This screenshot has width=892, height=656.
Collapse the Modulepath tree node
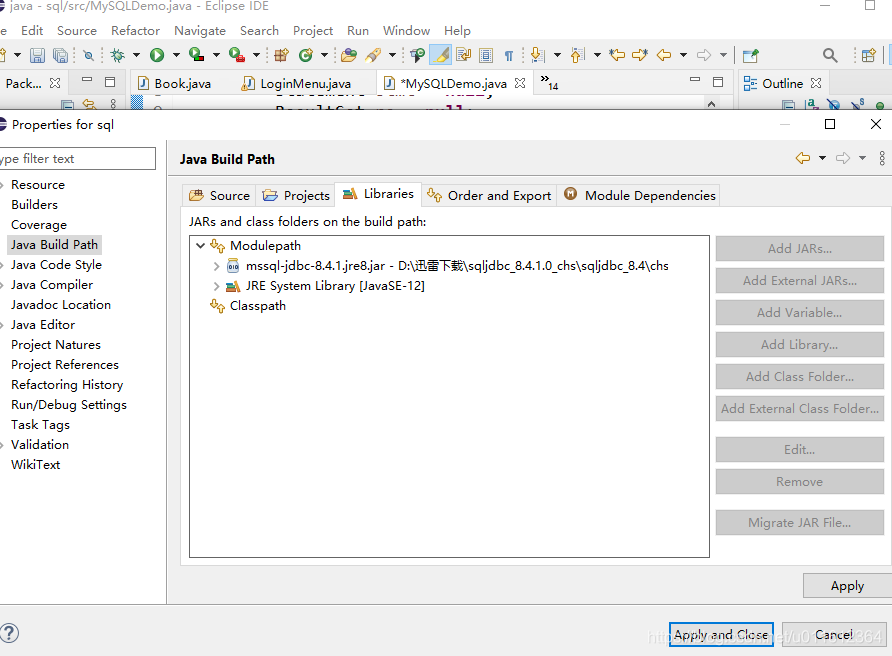tap(200, 246)
